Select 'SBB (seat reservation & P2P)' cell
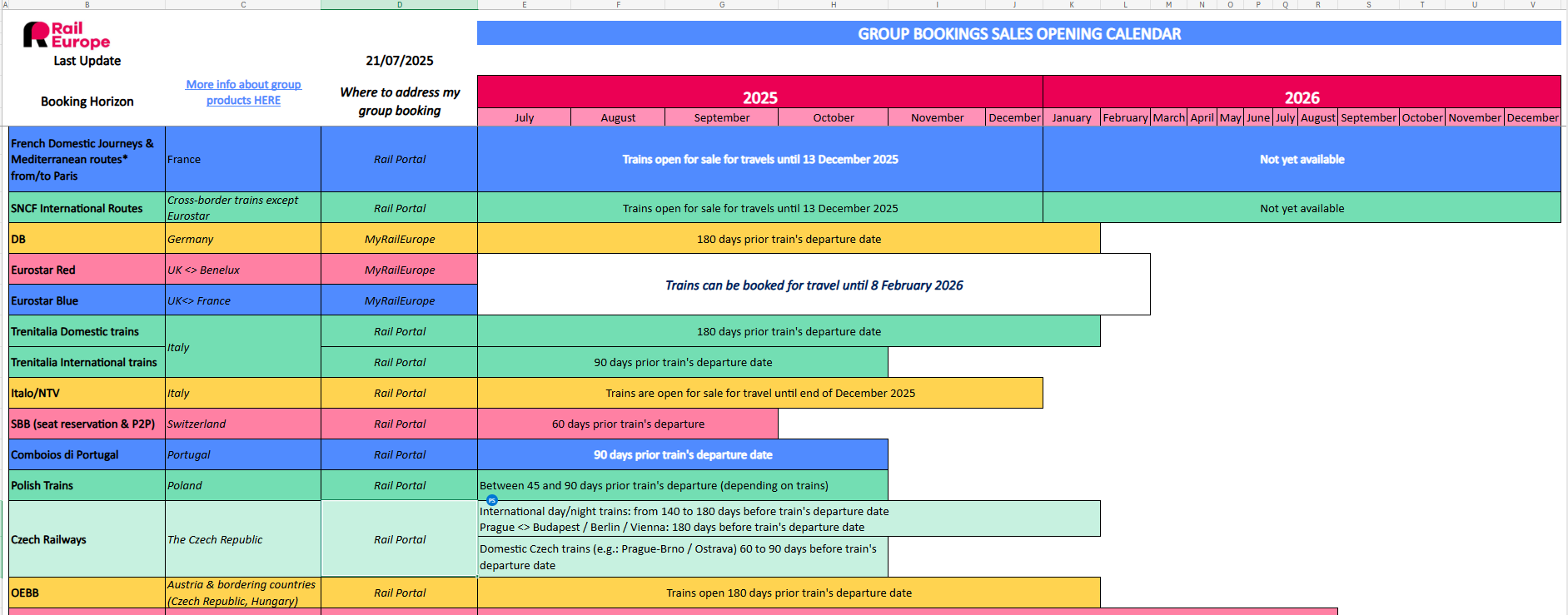Viewport: 1568px width, 615px height. [87, 424]
